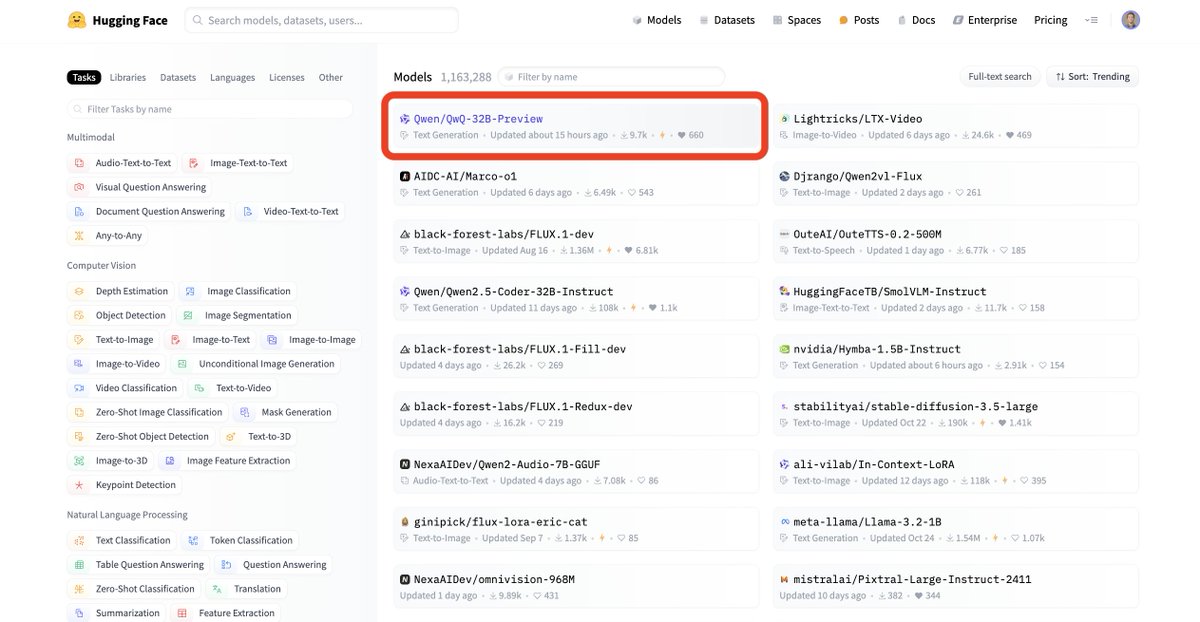Viewport: 1200px width, 622px height.
Task: Open the black-forest-labs/FLUX.1-dev model card
Action: pos(576,242)
